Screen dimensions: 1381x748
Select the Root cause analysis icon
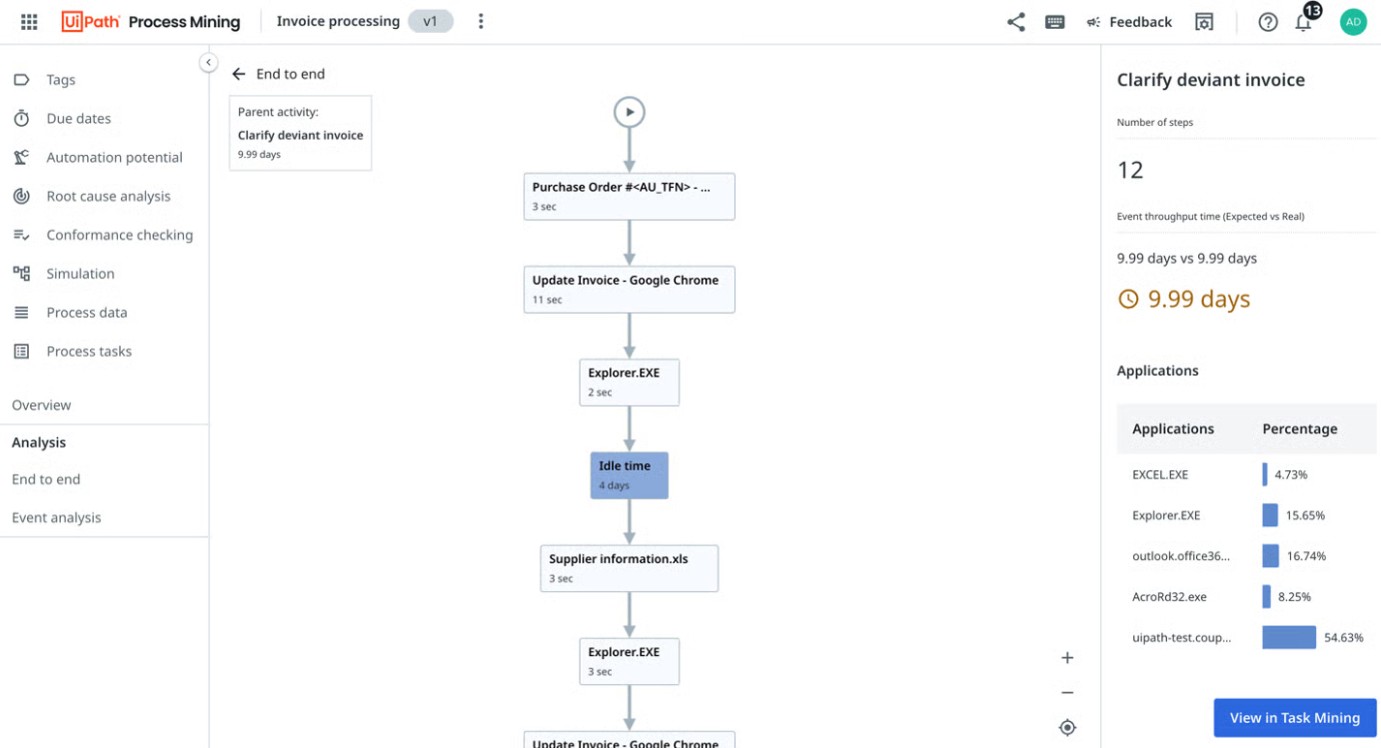click(x=20, y=195)
